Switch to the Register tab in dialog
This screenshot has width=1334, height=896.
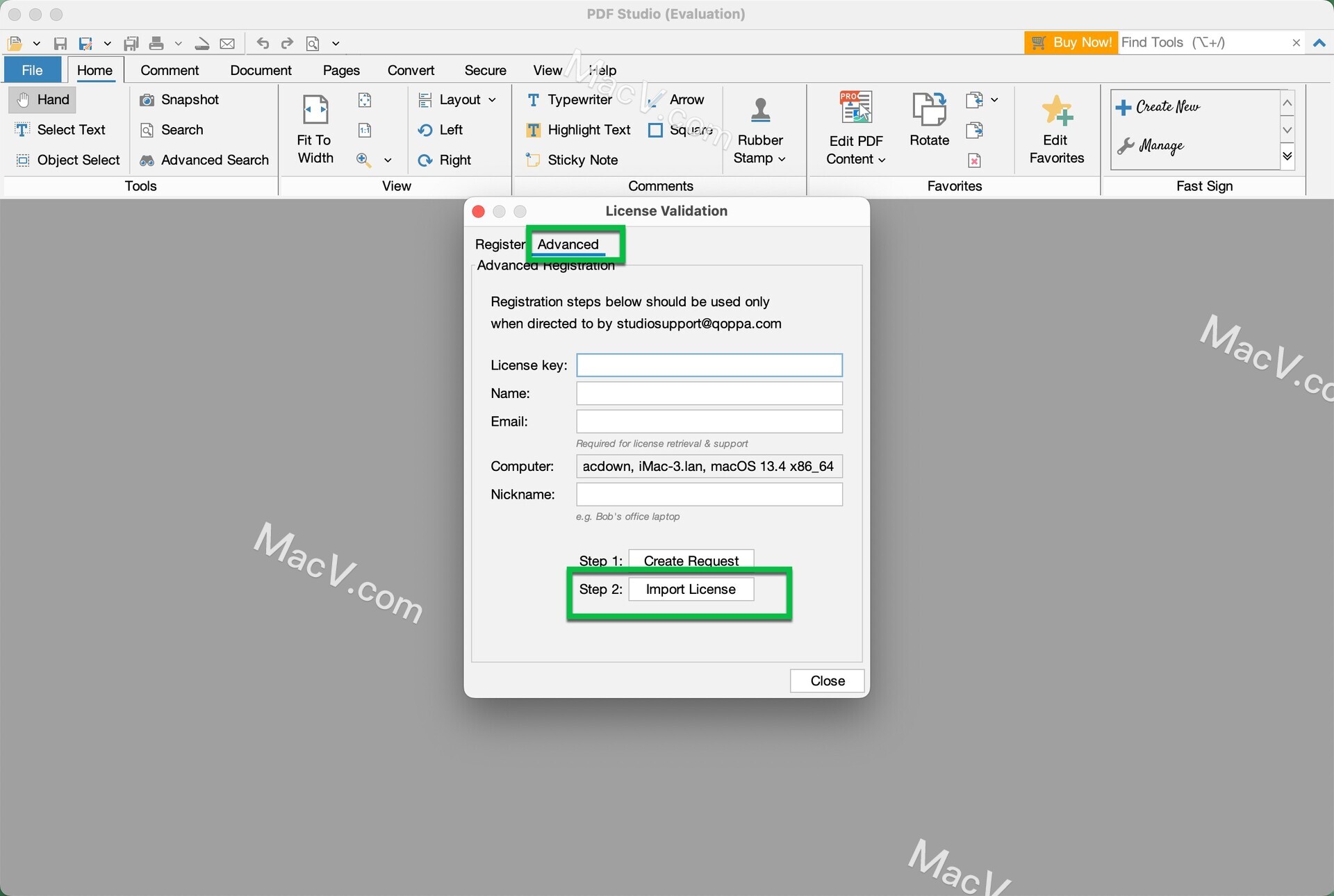click(x=500, y=244)
